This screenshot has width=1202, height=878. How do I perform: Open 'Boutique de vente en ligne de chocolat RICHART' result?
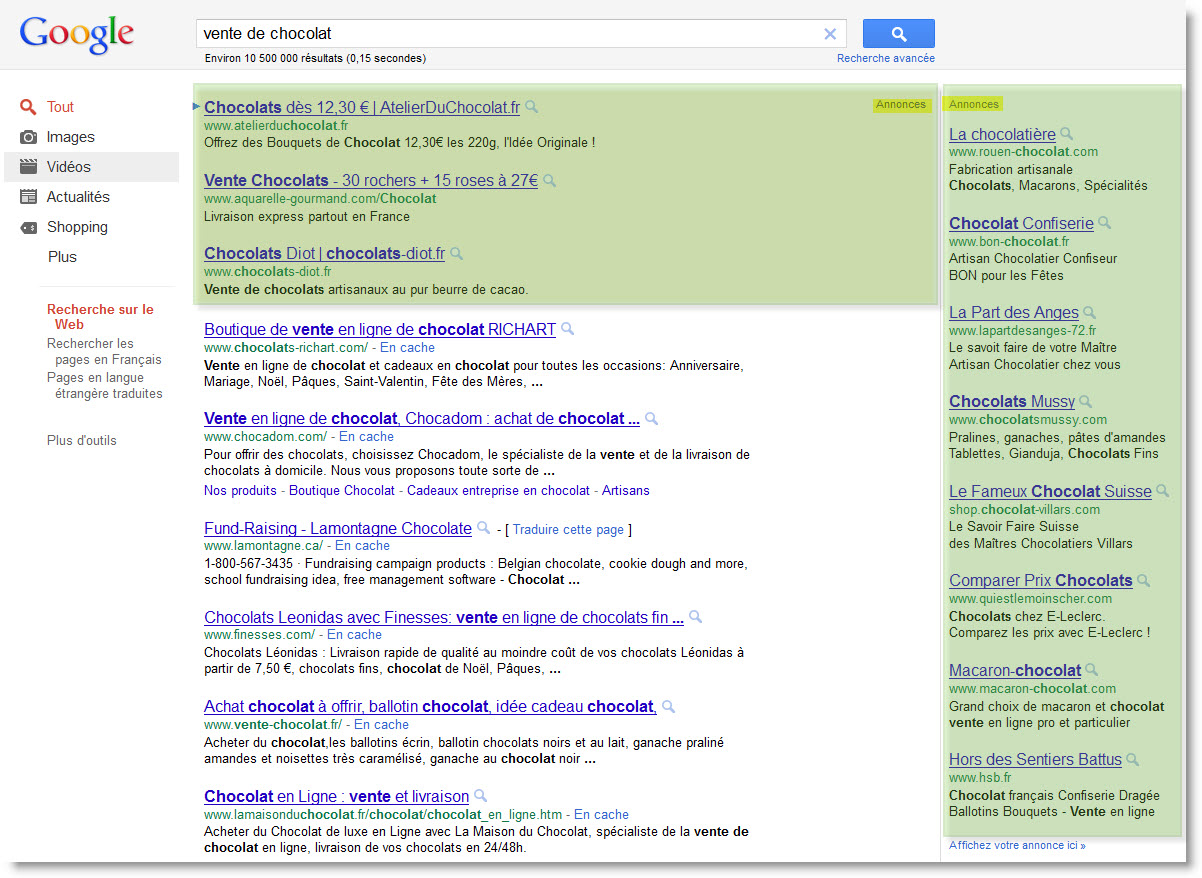pos(380,329)
